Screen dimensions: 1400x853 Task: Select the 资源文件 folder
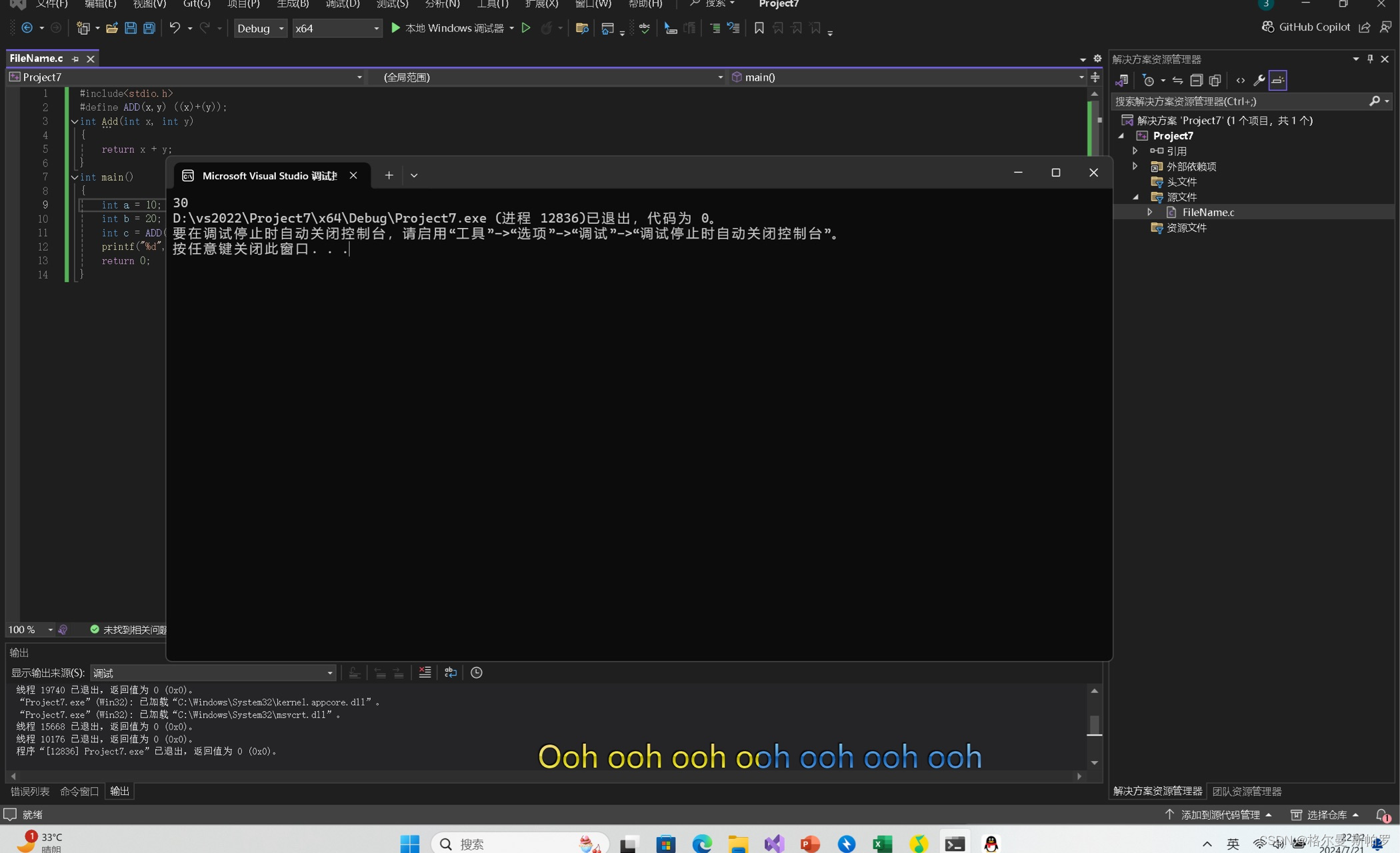[1187, 228]
